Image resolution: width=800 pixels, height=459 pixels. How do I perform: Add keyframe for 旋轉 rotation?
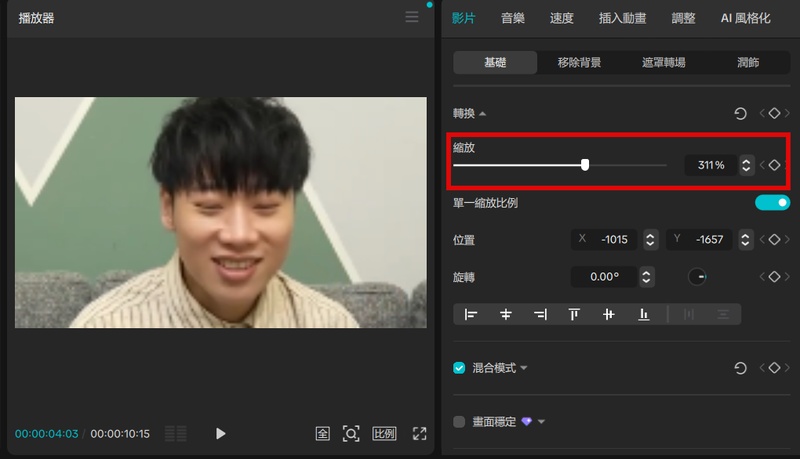point(774,276)
